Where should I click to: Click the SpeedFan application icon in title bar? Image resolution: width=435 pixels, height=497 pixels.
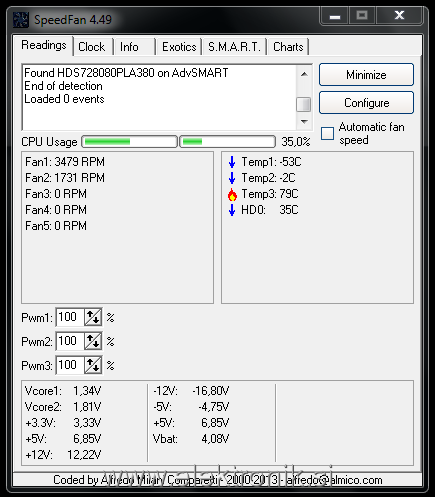coord(21,20)
